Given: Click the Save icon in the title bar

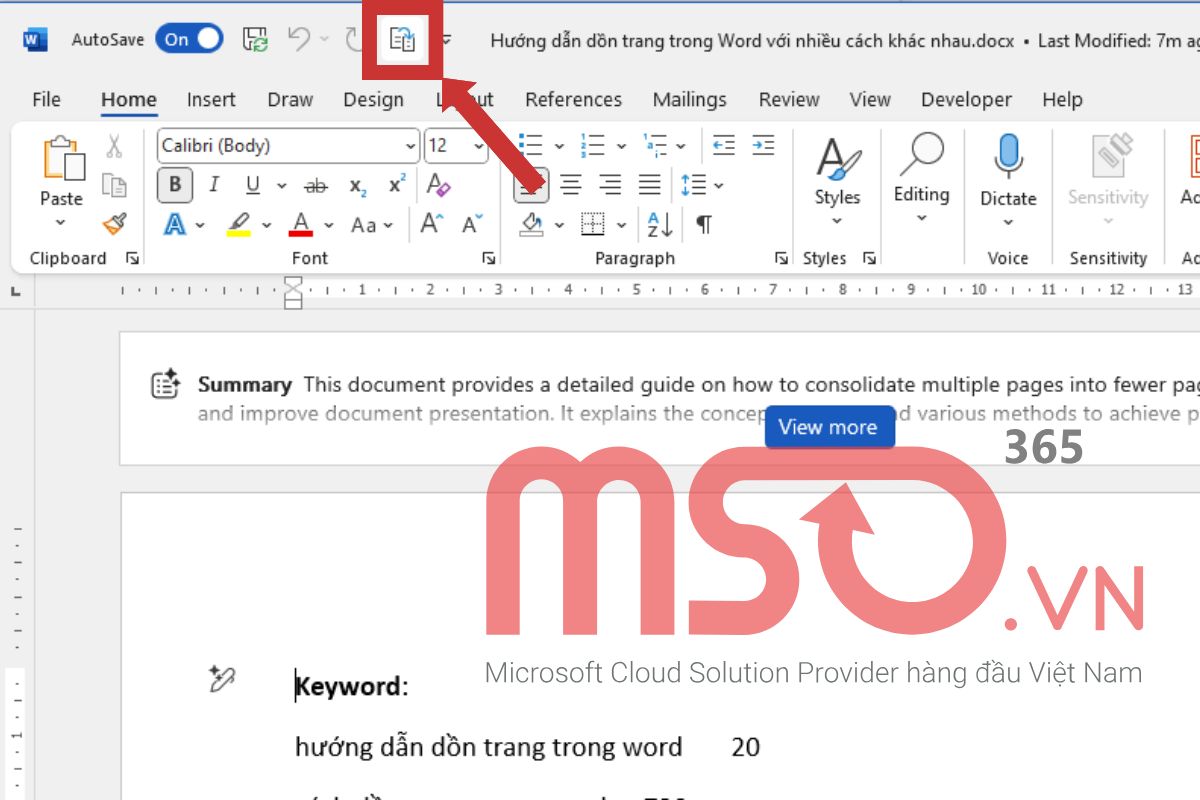Looking at the screenshot, I should click(256, 40).
